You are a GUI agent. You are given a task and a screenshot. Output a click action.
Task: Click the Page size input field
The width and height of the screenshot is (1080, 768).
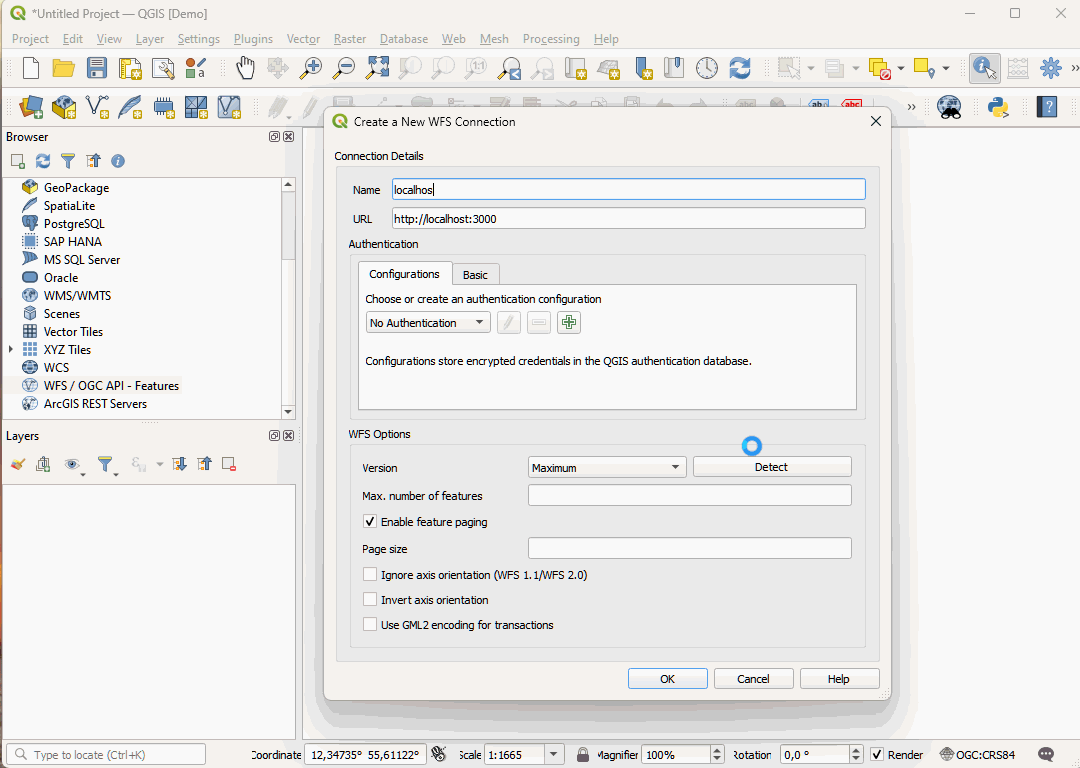[689, 548]
